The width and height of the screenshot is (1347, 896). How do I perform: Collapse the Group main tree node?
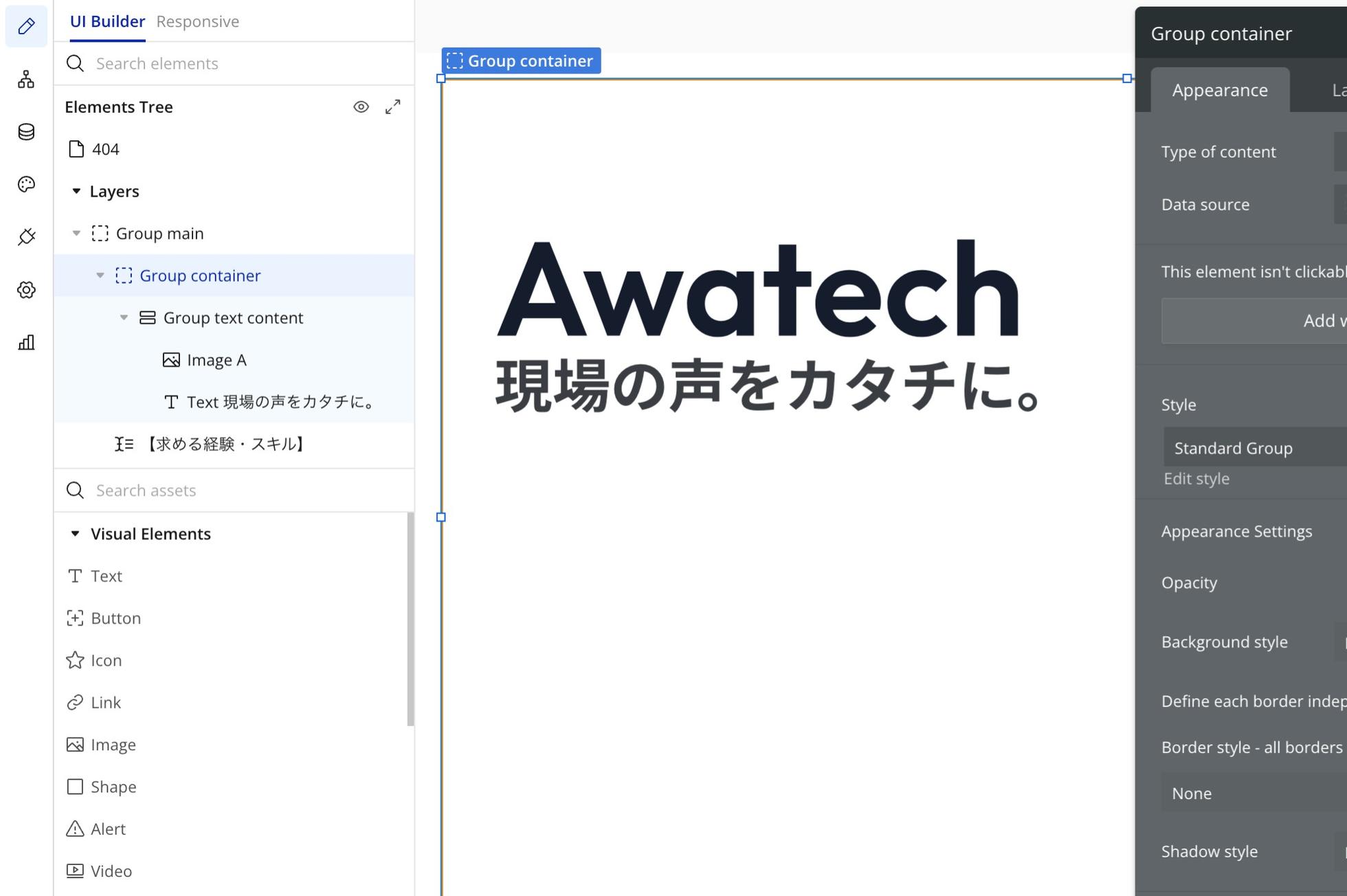point(76,234)
